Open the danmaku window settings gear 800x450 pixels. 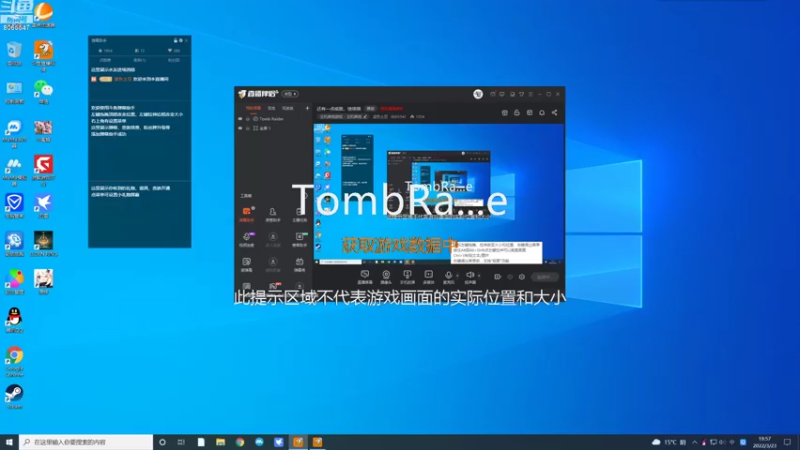coord(181,40)
